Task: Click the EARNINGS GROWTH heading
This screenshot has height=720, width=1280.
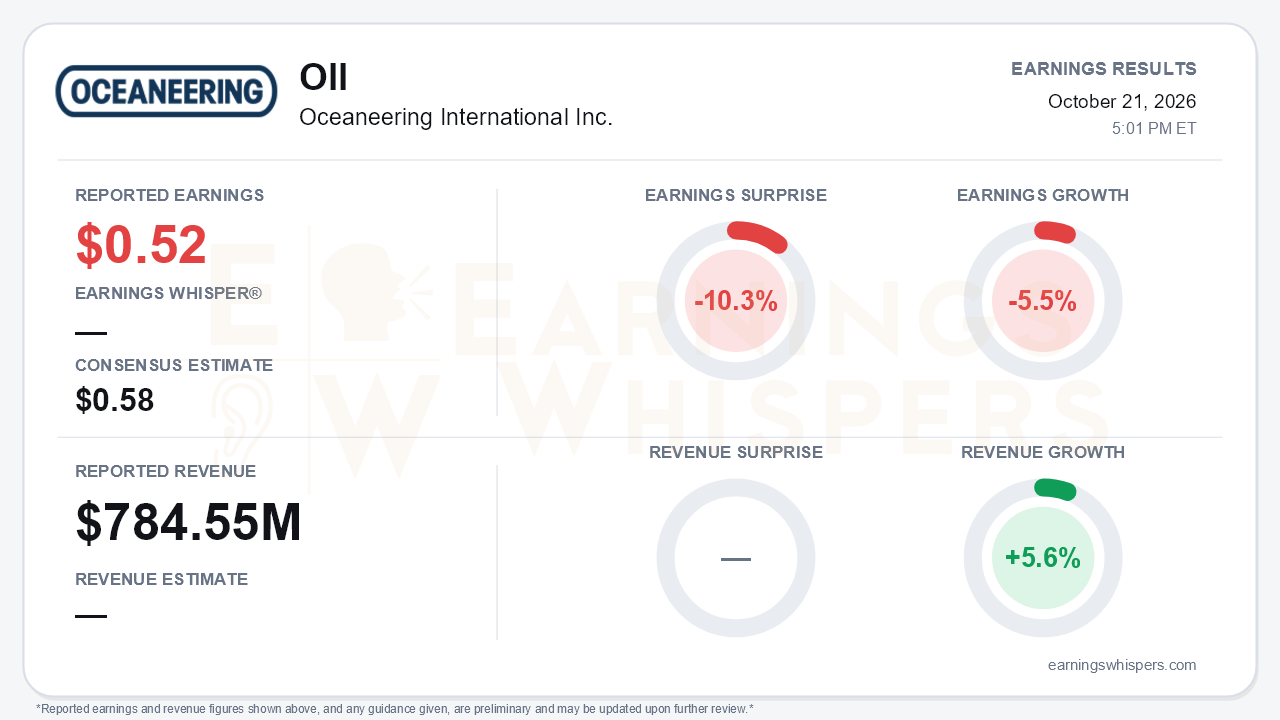Action: [1043, 195]
